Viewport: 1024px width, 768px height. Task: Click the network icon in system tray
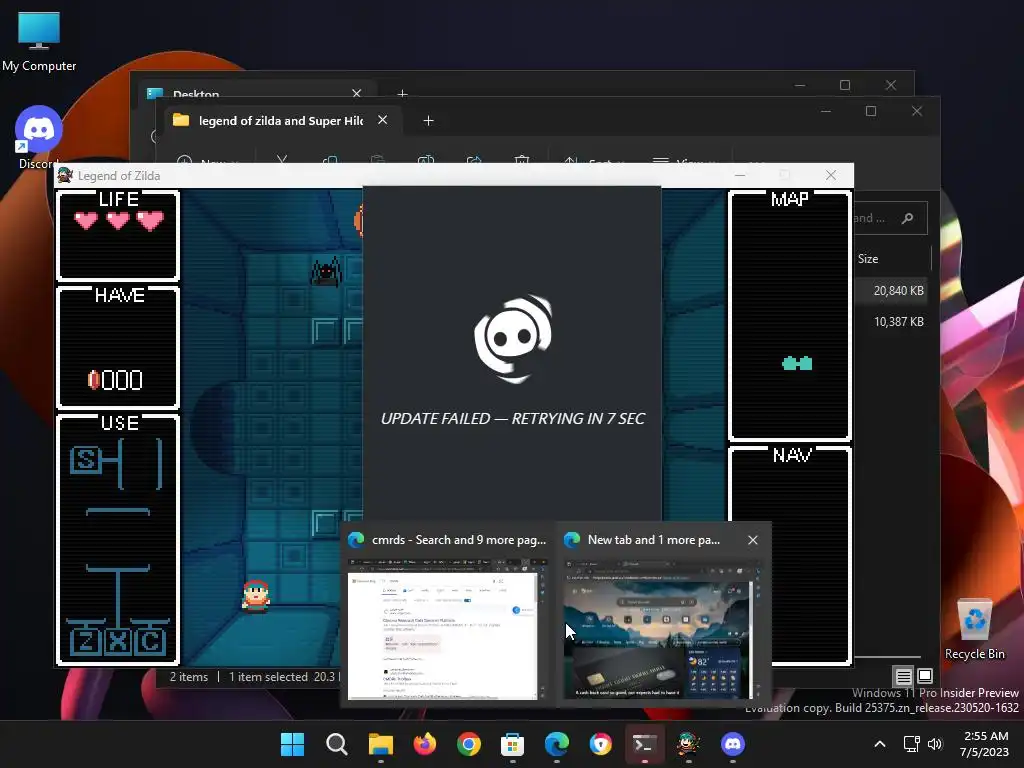(912, 744)
